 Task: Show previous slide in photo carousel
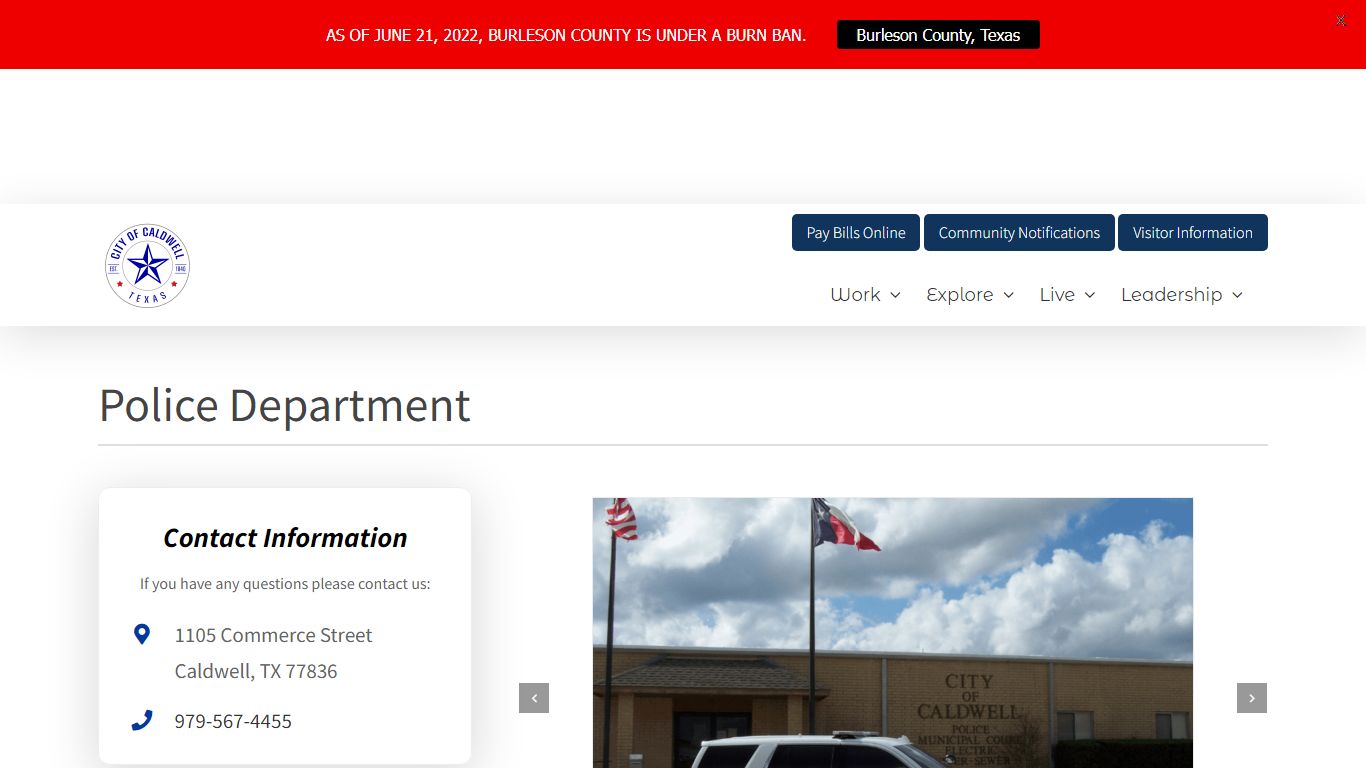534,698
